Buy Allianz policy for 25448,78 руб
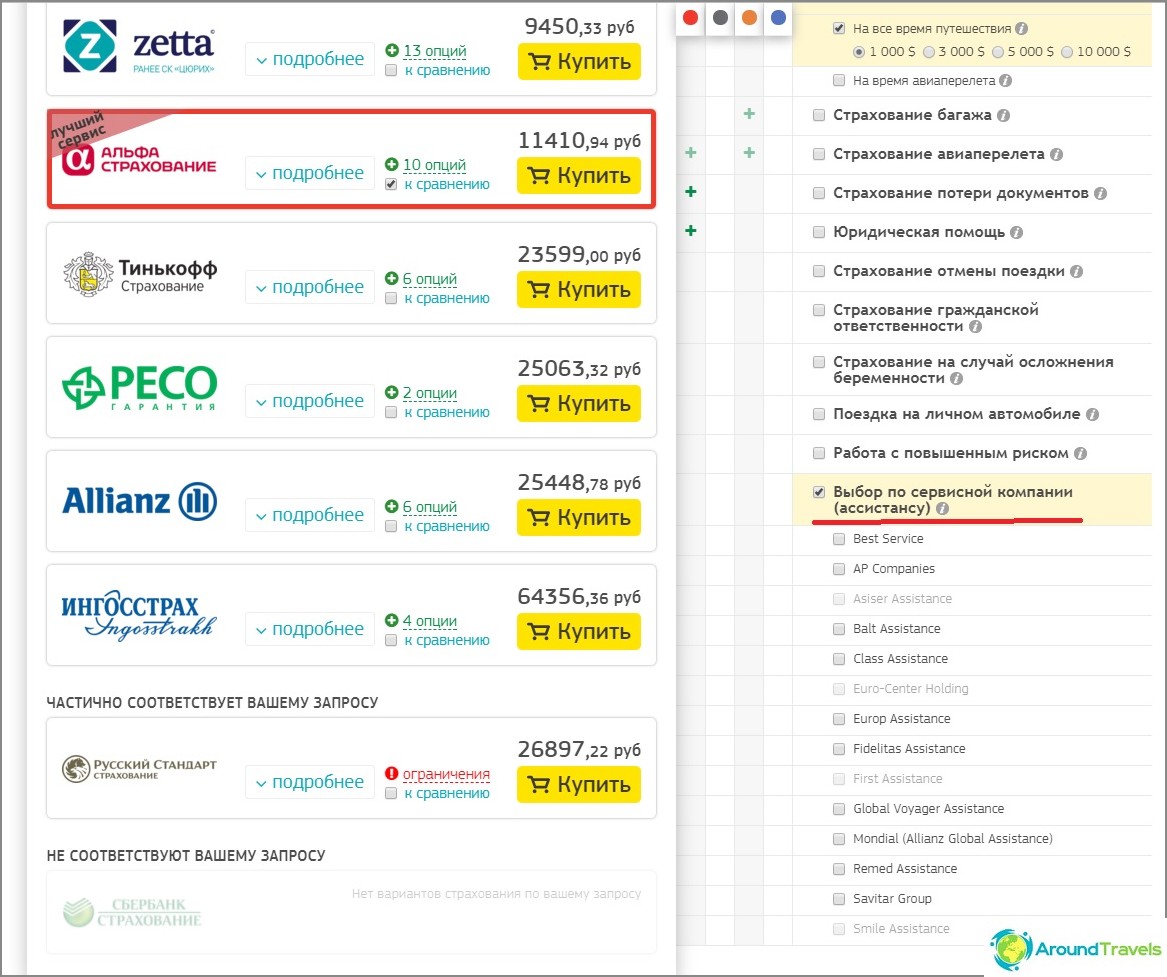This screenshot has height=977, width=1167. pyautogui.click(x=579, y=516)
